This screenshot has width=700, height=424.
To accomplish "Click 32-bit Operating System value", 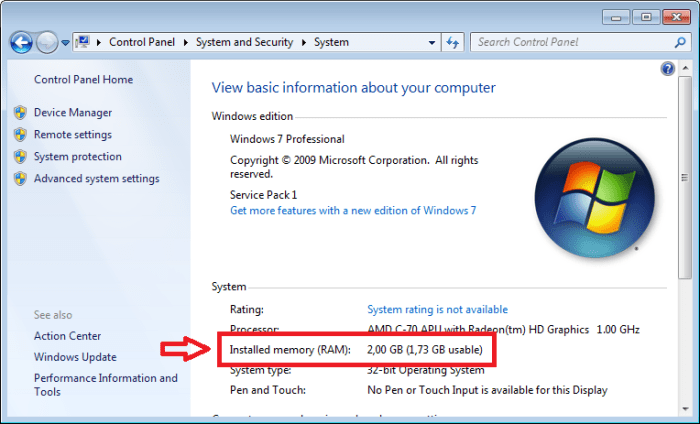I will click(425, 370).
